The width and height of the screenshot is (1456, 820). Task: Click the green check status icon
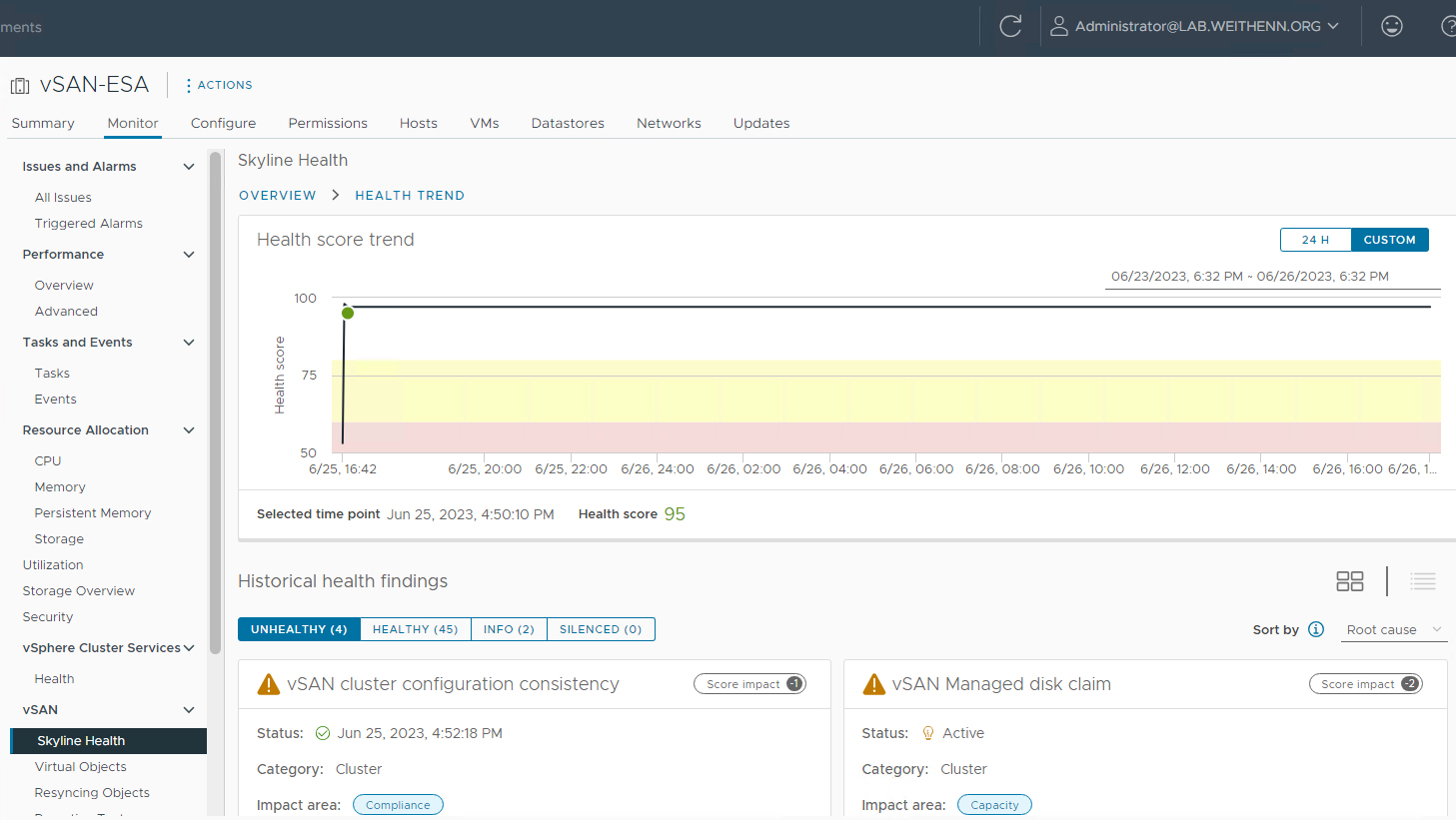[323, 733]
